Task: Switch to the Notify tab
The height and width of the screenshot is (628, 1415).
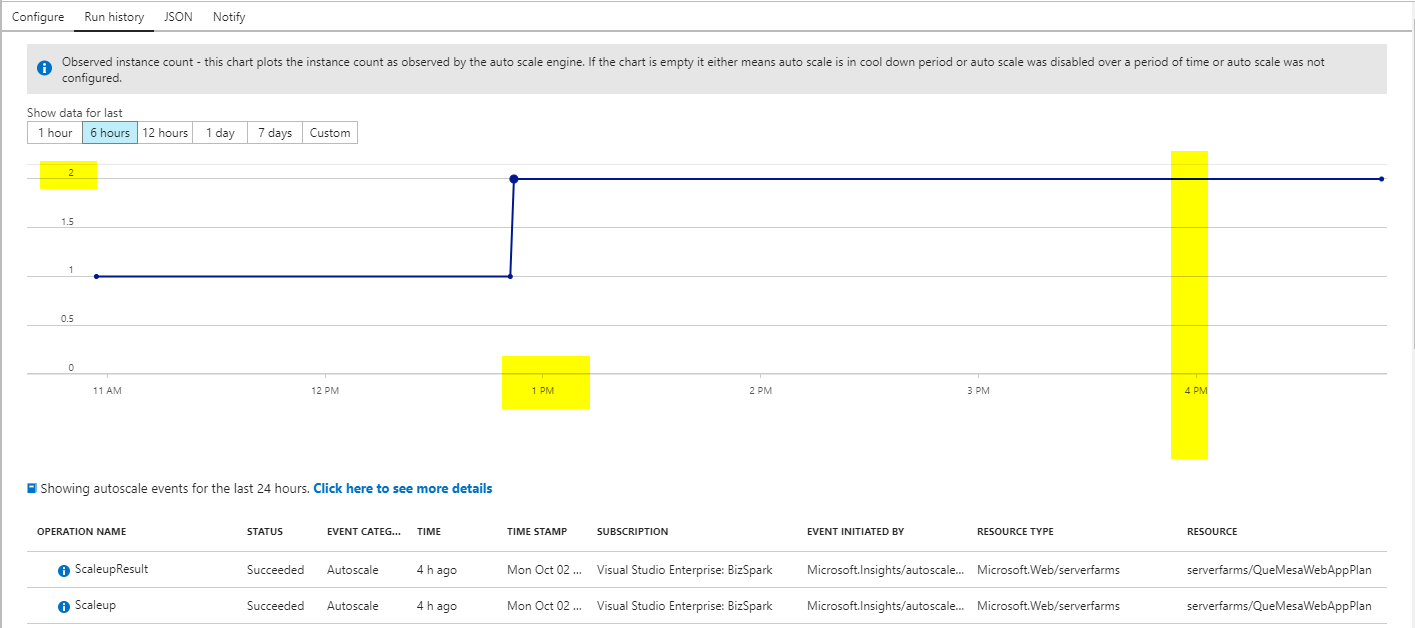Action: pyautogui.click(x=229, y=16)
